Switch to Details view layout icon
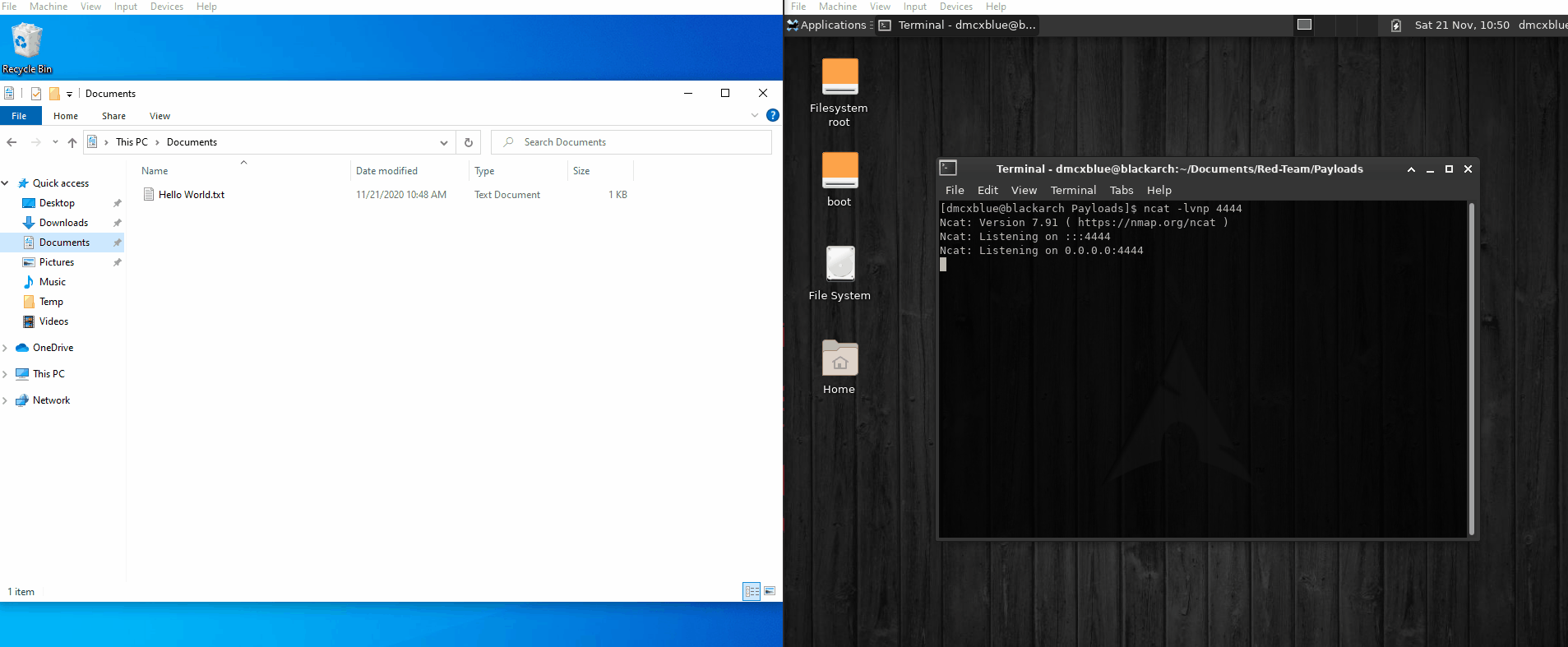This screenshot has width=1568, height=647. (752, 591)
